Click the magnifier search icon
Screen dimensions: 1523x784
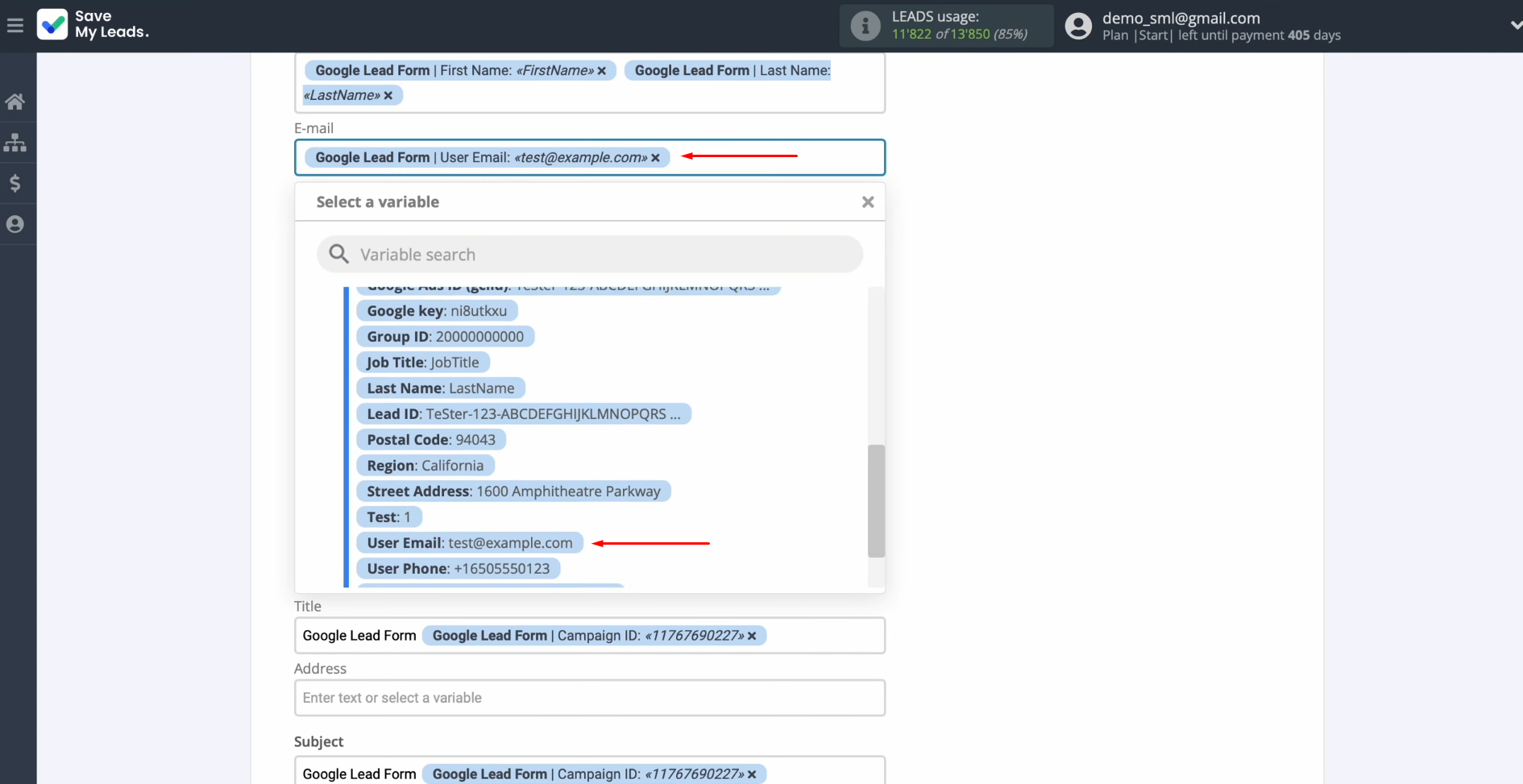tap(339, 254)
